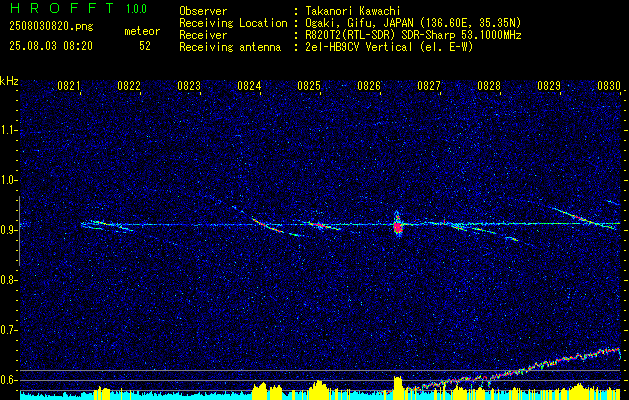The image size is (629, 400).
Task: Click frequency axis label 0.9
Action: 8,230
